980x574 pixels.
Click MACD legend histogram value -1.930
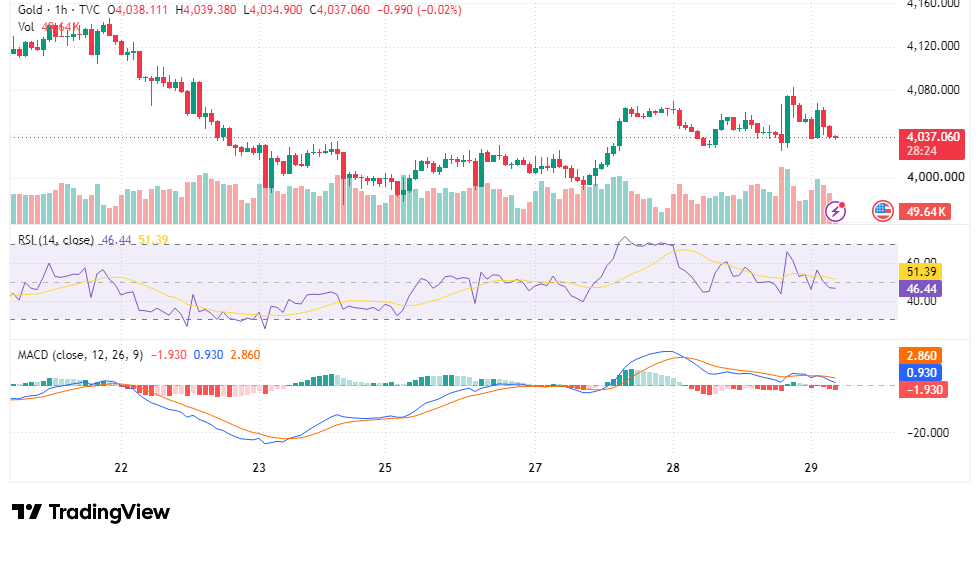(169, 355)
